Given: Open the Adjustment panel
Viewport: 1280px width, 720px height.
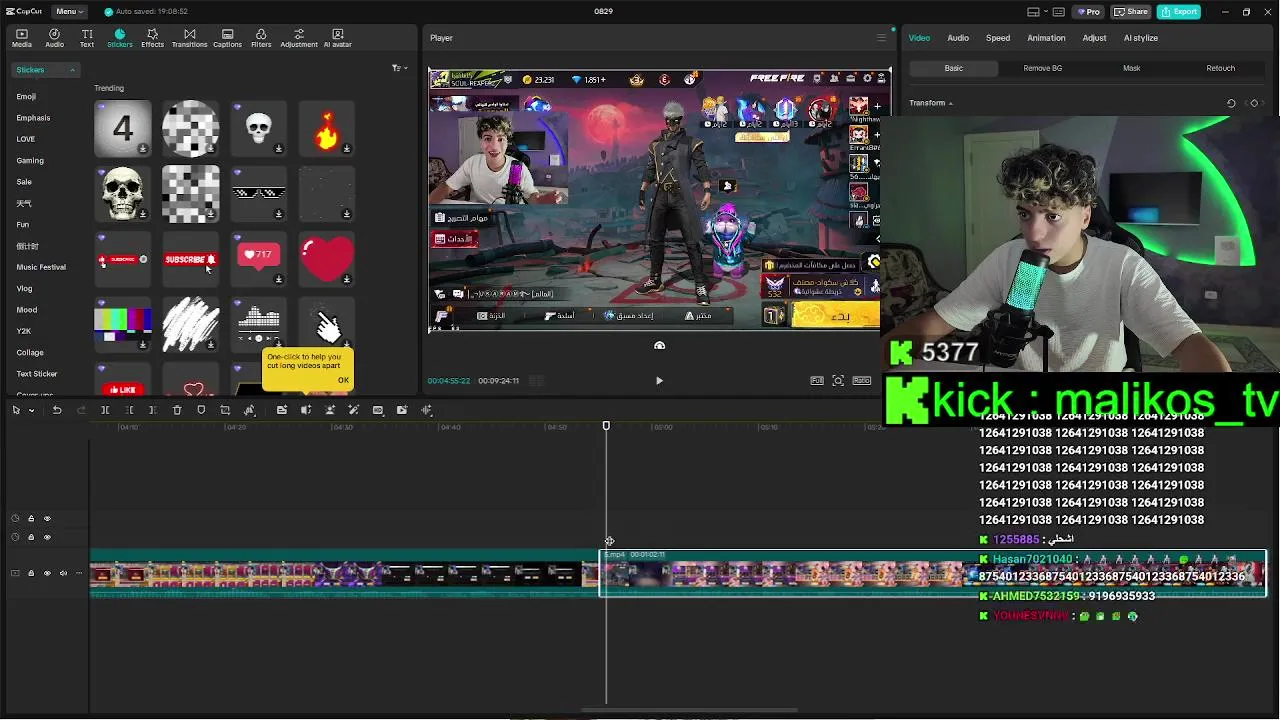Looking at the screenshot, I should click(x=299, y=38).
